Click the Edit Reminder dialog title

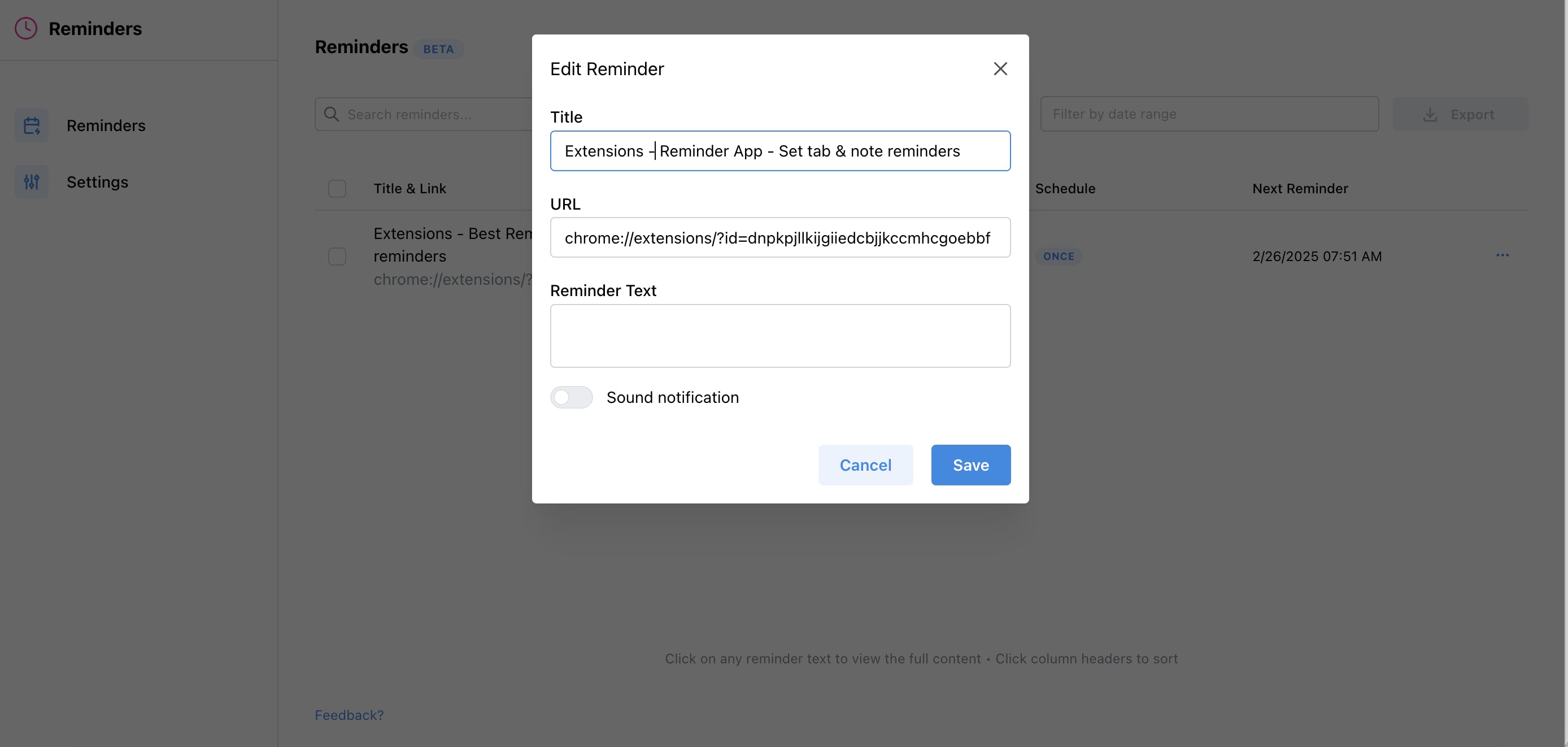coord(606,69)
